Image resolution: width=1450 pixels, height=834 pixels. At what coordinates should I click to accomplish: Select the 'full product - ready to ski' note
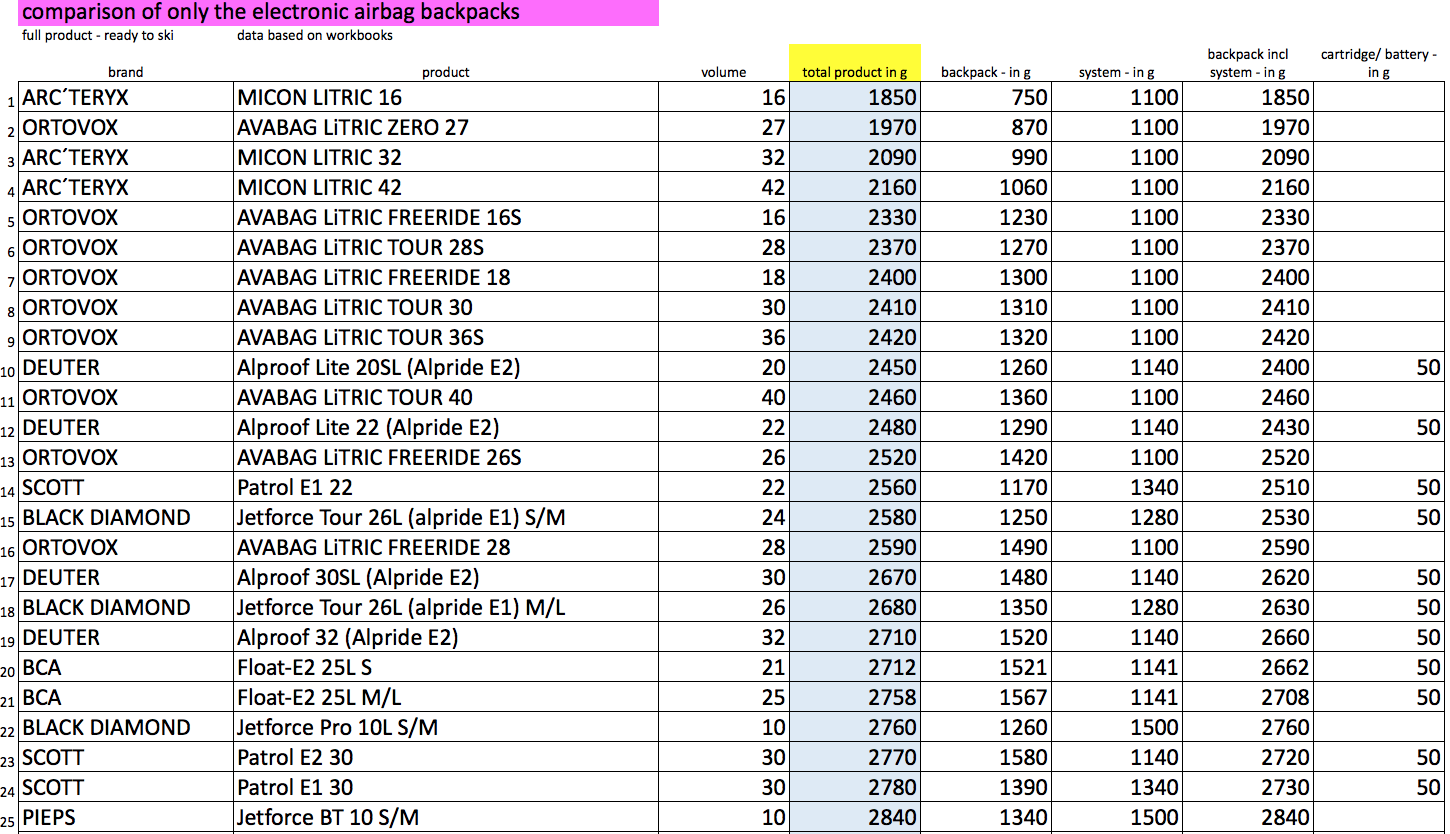[x=98, y=36]
